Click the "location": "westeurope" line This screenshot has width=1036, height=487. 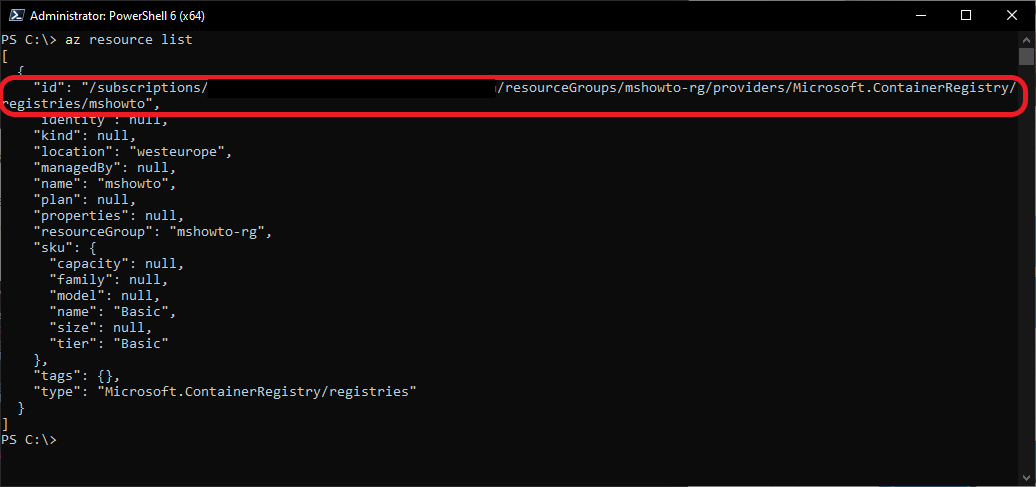pos(133,151)
